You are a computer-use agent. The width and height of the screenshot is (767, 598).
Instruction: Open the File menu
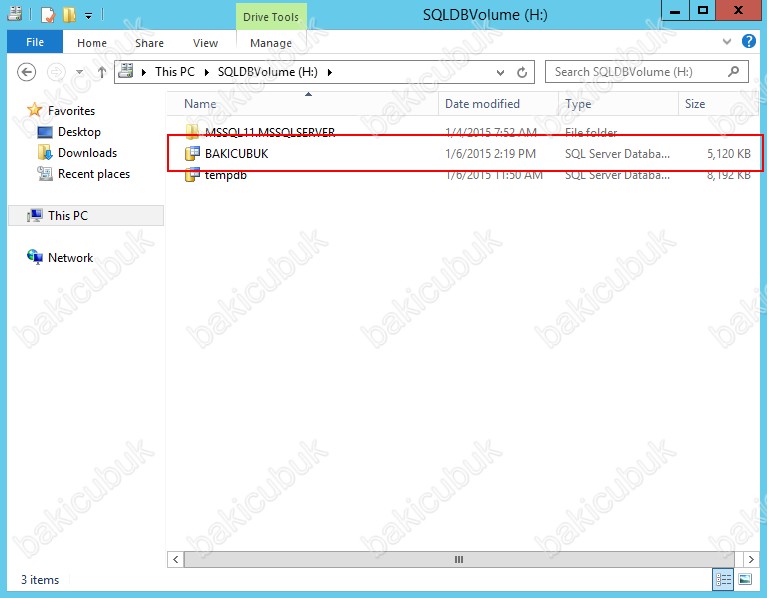coord(35,43)
